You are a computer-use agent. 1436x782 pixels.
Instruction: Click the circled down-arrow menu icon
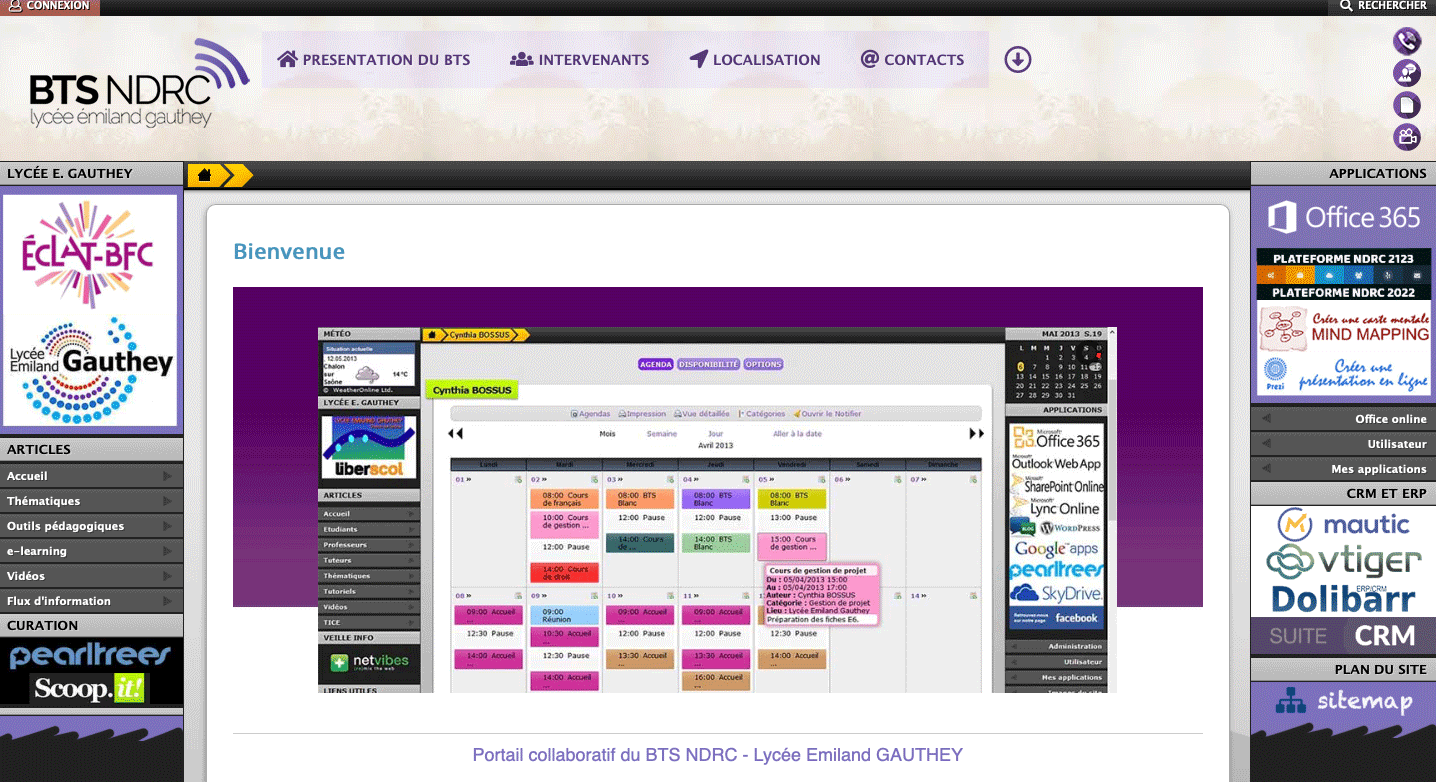point(1017,60)
